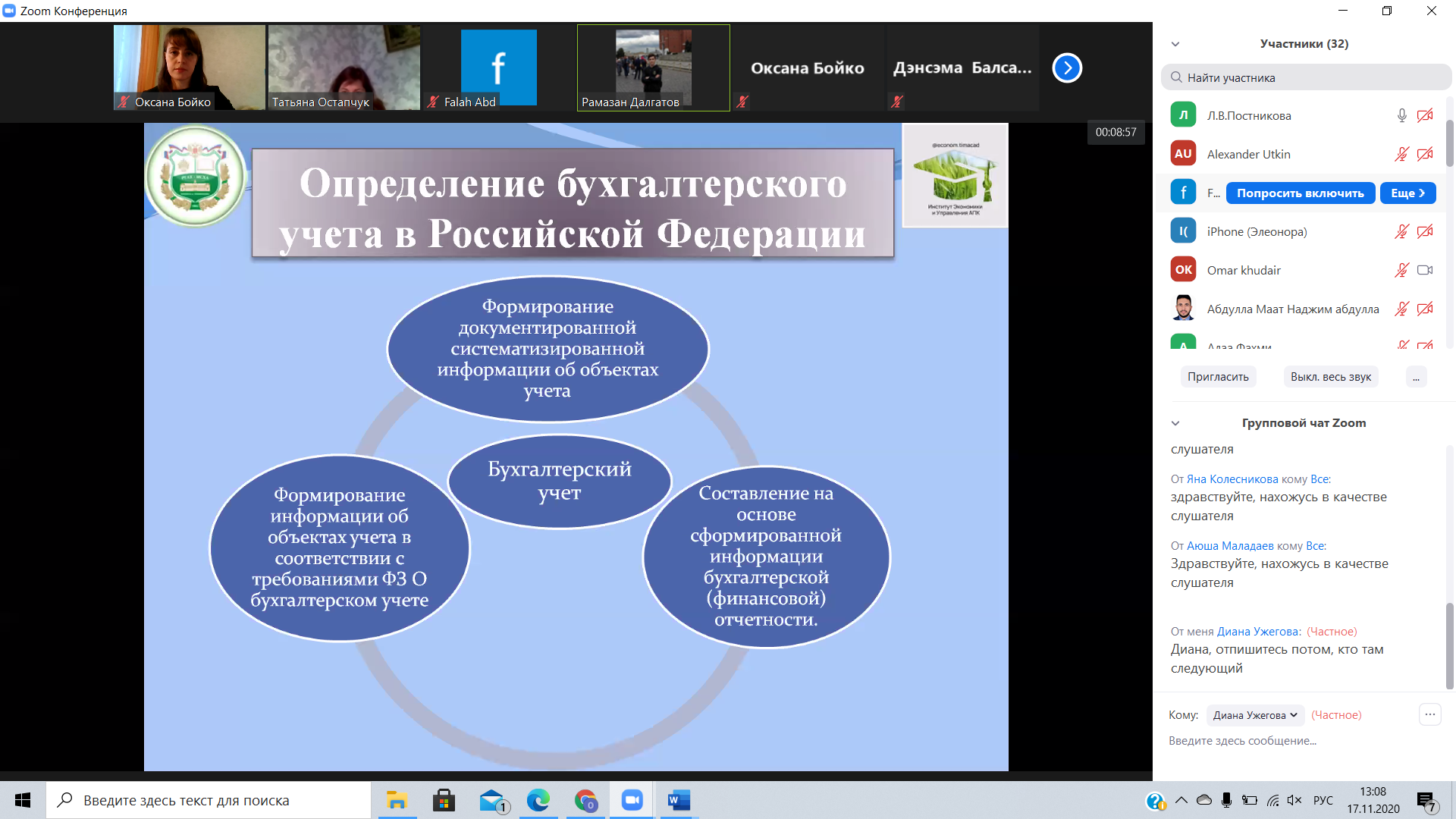Screen dimensions: 1456x819
Task: Click the participants list scrollbar
Action: (1449, 144)
